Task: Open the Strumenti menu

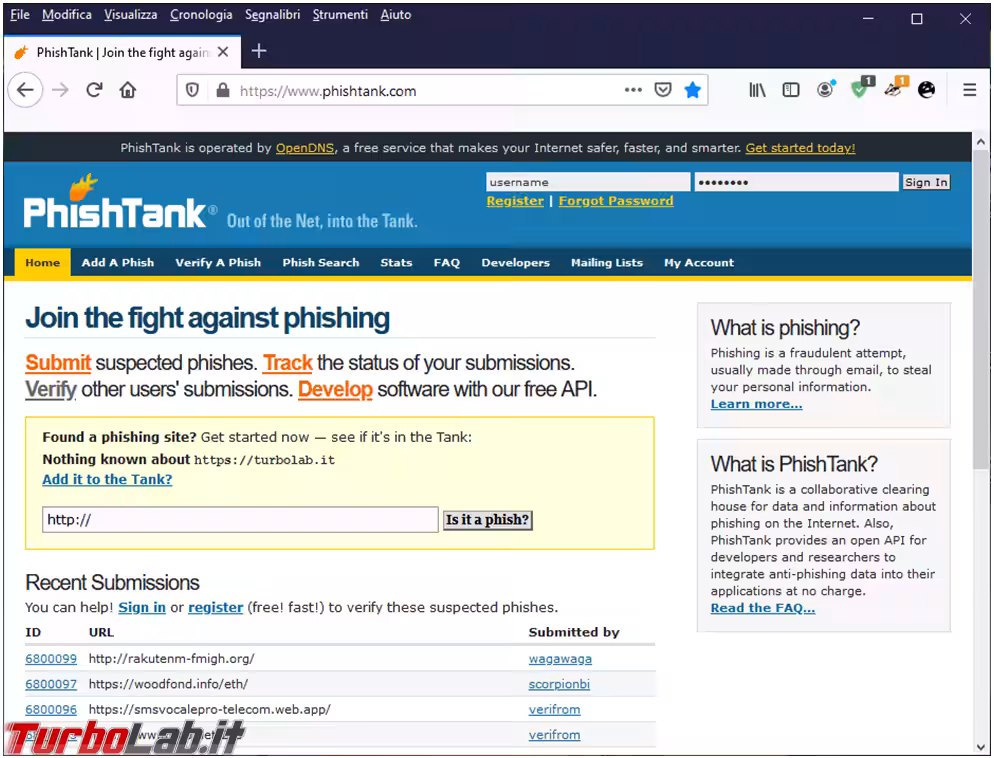Action: coord(340,15)
